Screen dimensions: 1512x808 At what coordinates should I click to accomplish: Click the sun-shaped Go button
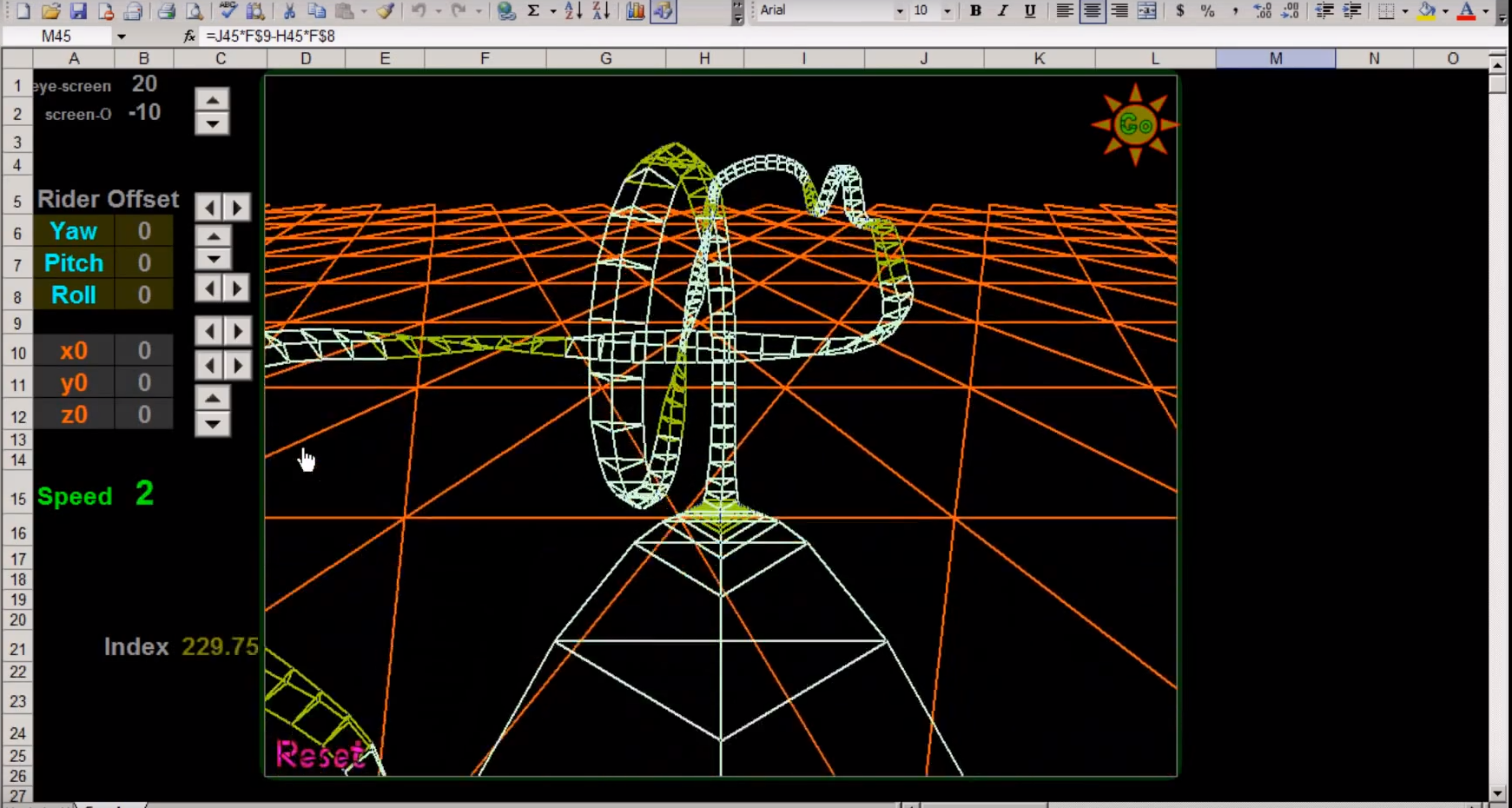point(1135,125)
